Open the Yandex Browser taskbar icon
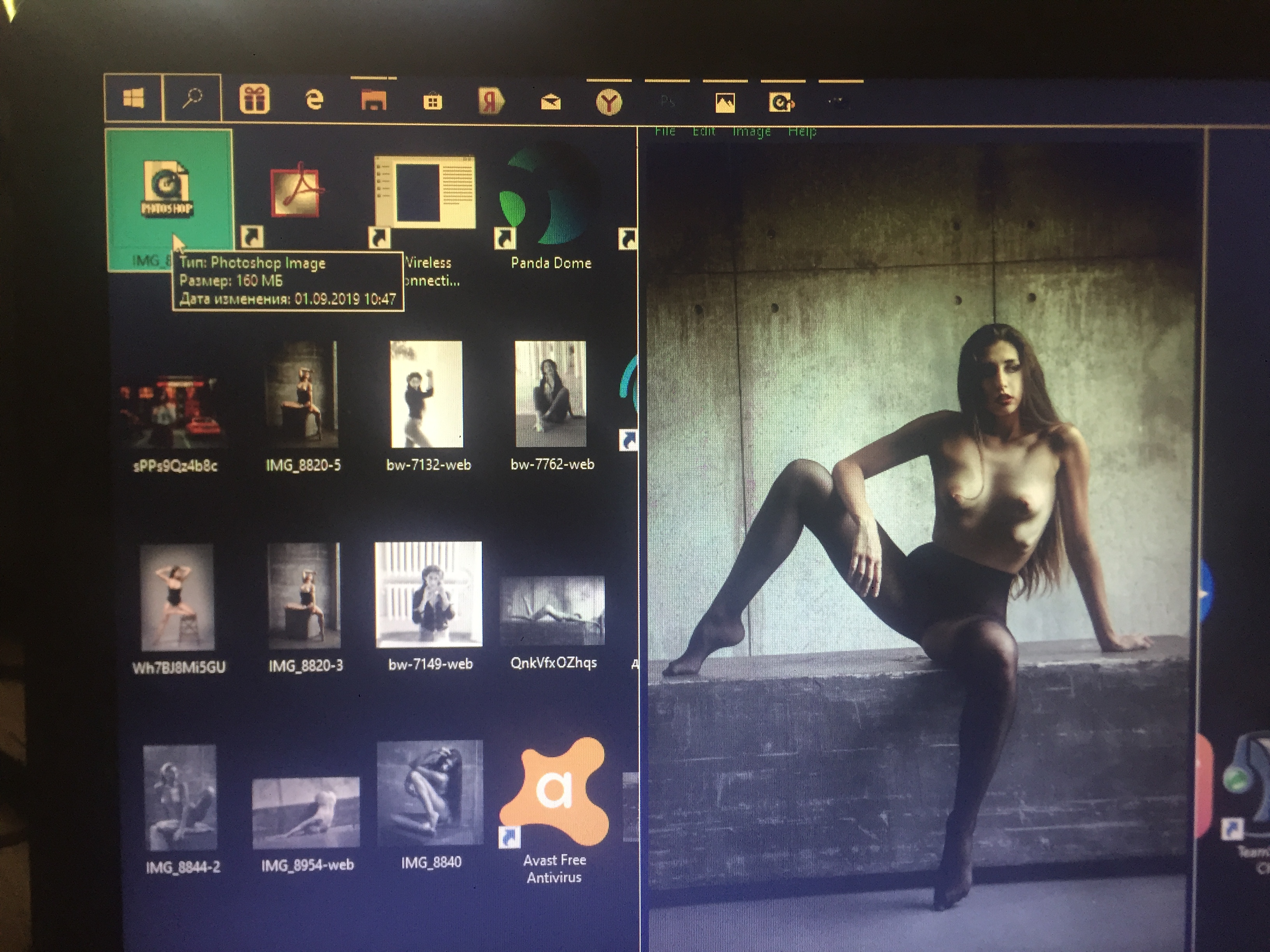The height and width of the screenshot is (952, 1270). click(x=609, y=103)
